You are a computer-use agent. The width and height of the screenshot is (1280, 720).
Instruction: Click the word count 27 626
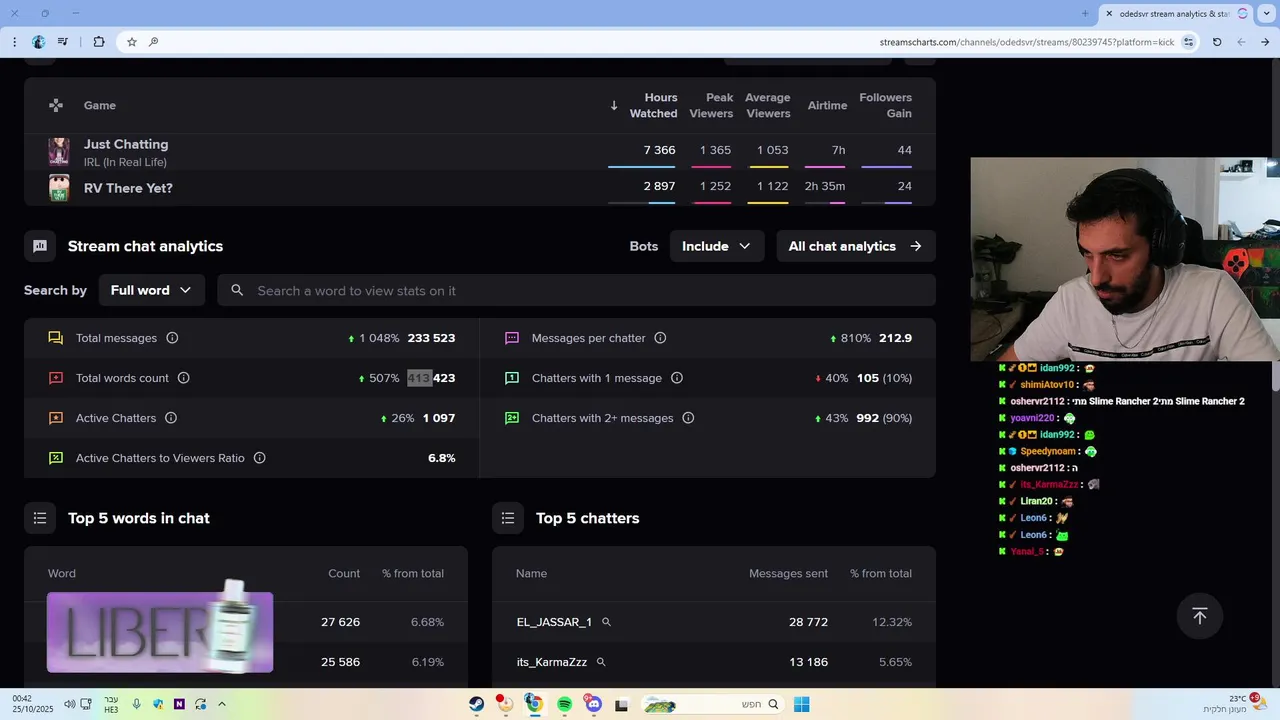point(340,622)
